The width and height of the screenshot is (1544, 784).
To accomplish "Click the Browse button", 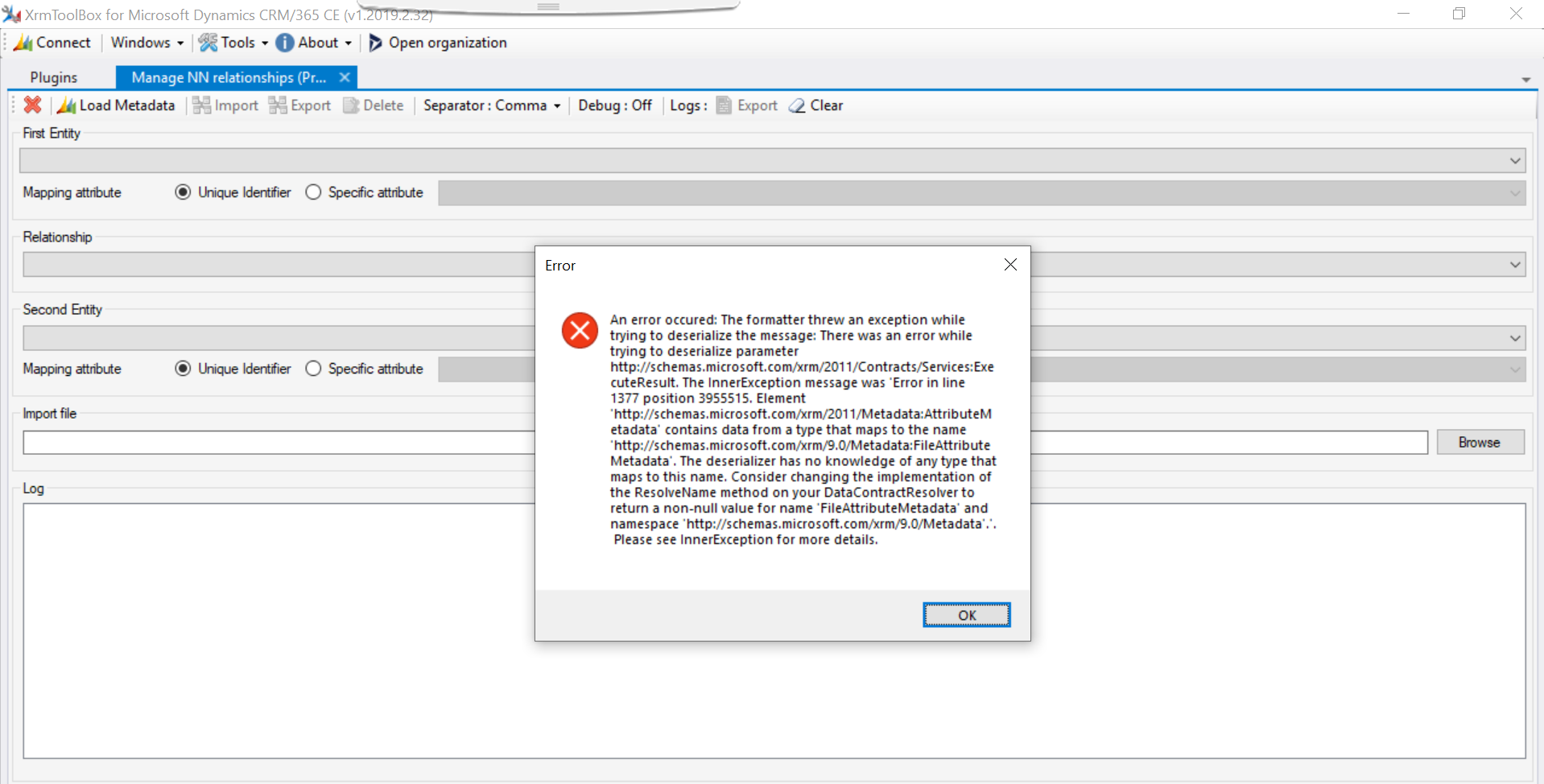I will click(x=1480, y=443).
